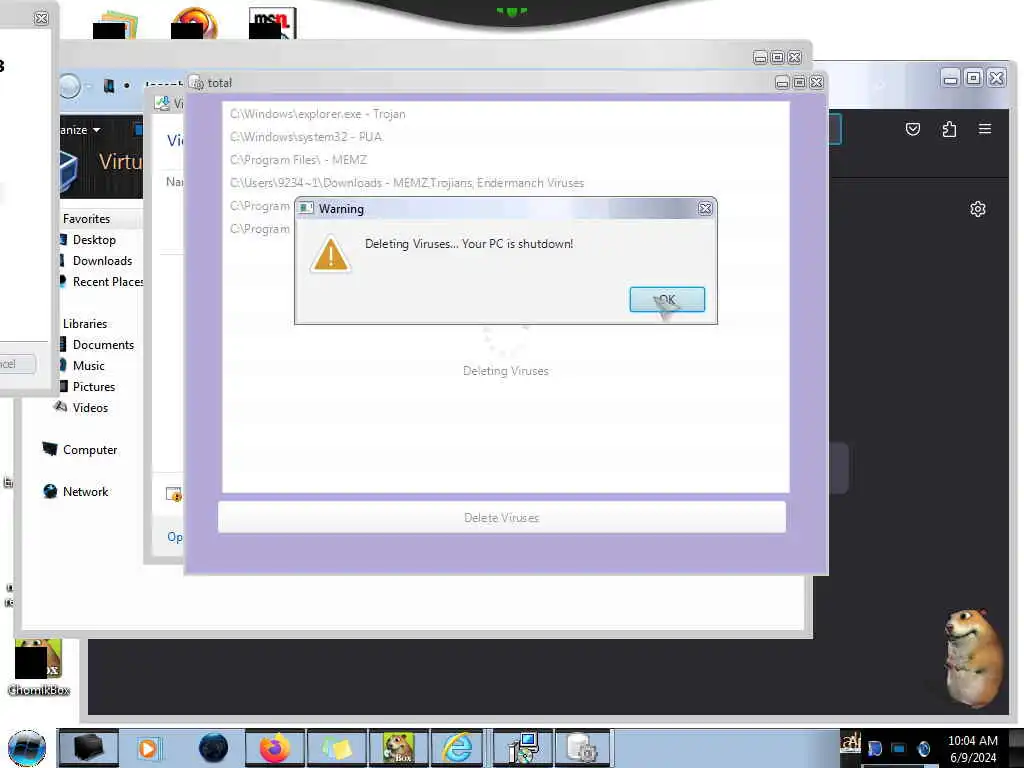Click the round blue tray icon
Image resolution: width=1024 pixels, height=768 pixels.
tap(923, 748)
